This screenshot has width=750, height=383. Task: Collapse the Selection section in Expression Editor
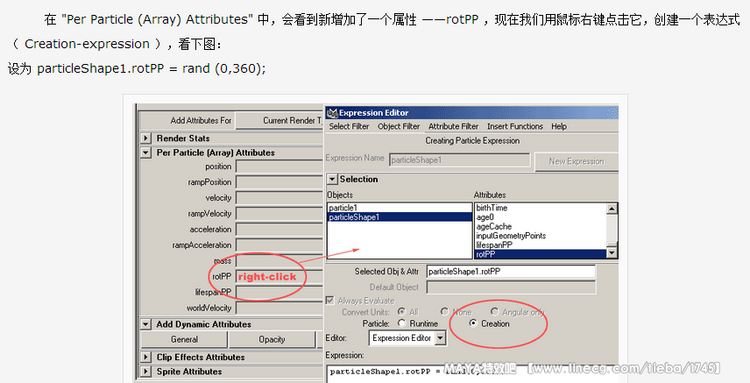coord(332,179)
